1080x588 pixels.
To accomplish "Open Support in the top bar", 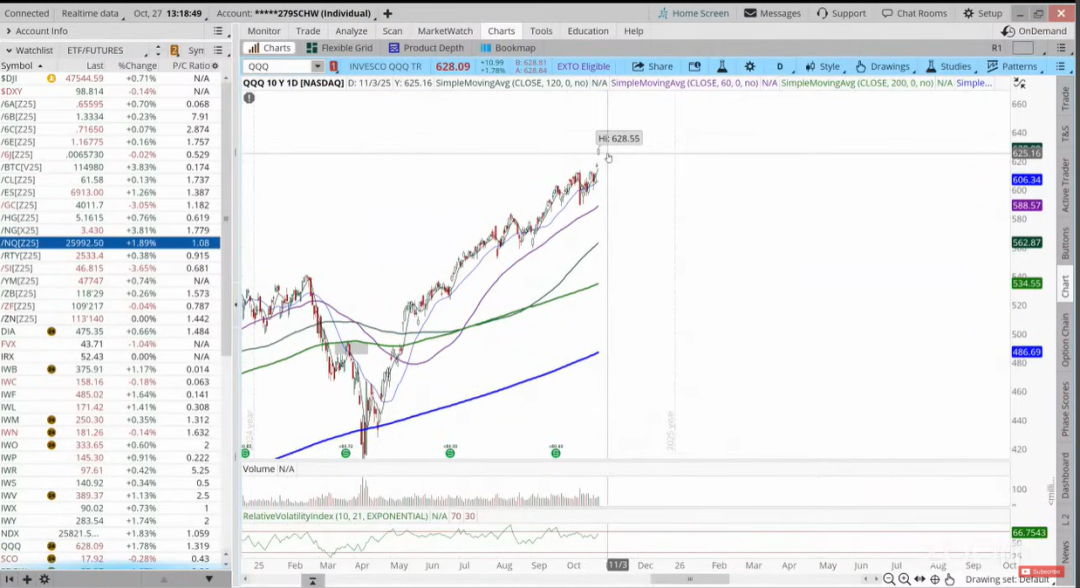I will pyautogui.click(x=841, y=13).
